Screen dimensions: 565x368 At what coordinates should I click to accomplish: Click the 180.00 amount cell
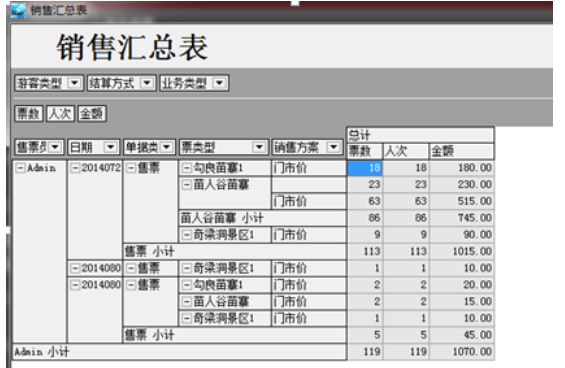point(461,168)
